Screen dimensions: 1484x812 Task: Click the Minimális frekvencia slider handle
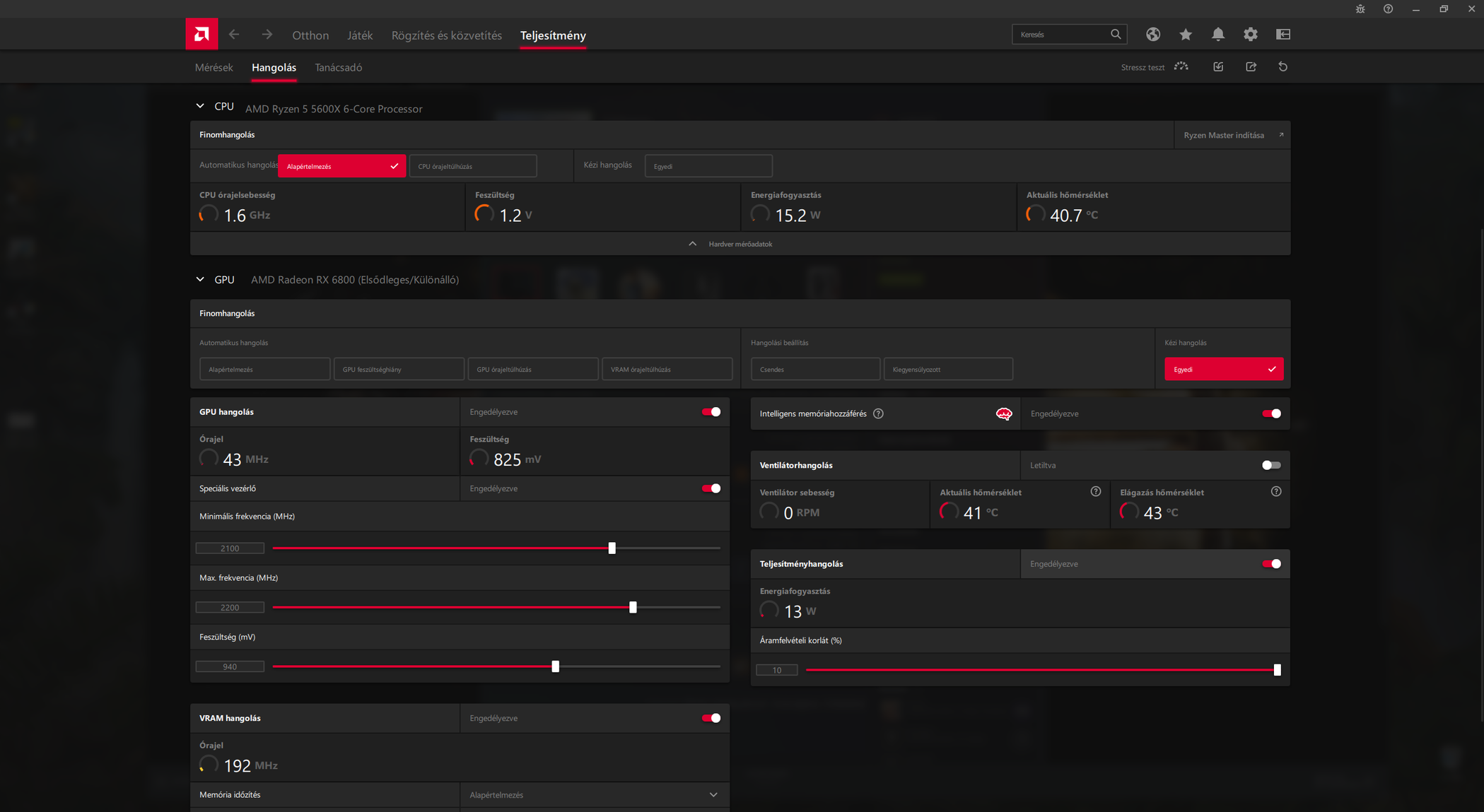point(612,548)
